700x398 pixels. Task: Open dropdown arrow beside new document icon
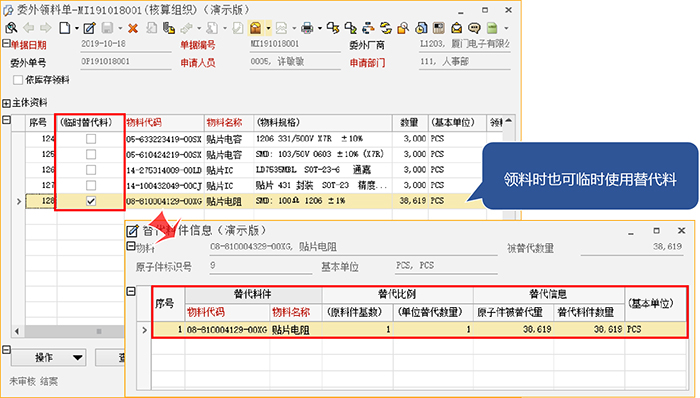(76, 29)
